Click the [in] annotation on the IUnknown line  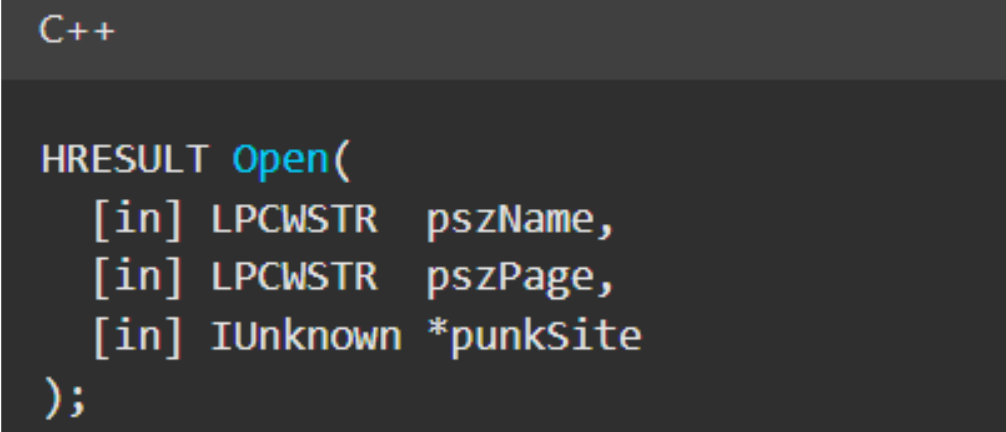point(138,337)
